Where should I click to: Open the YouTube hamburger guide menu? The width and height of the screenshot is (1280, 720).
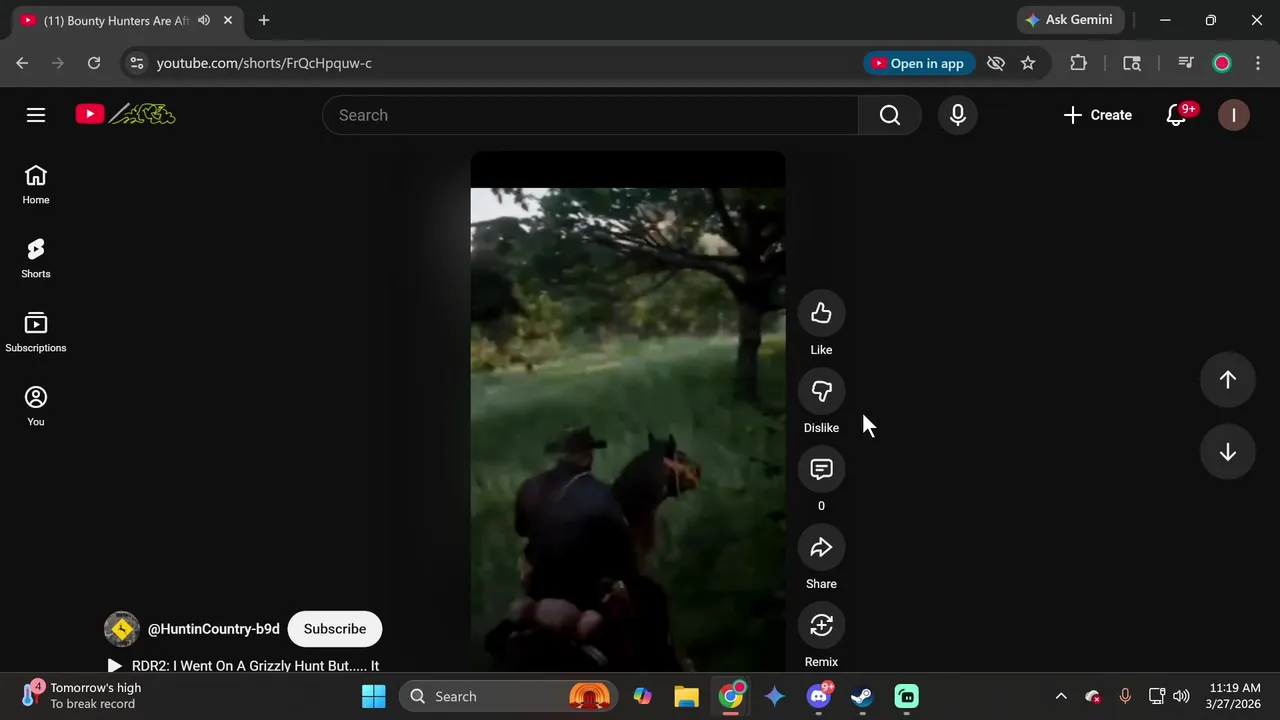pos(36,115)
